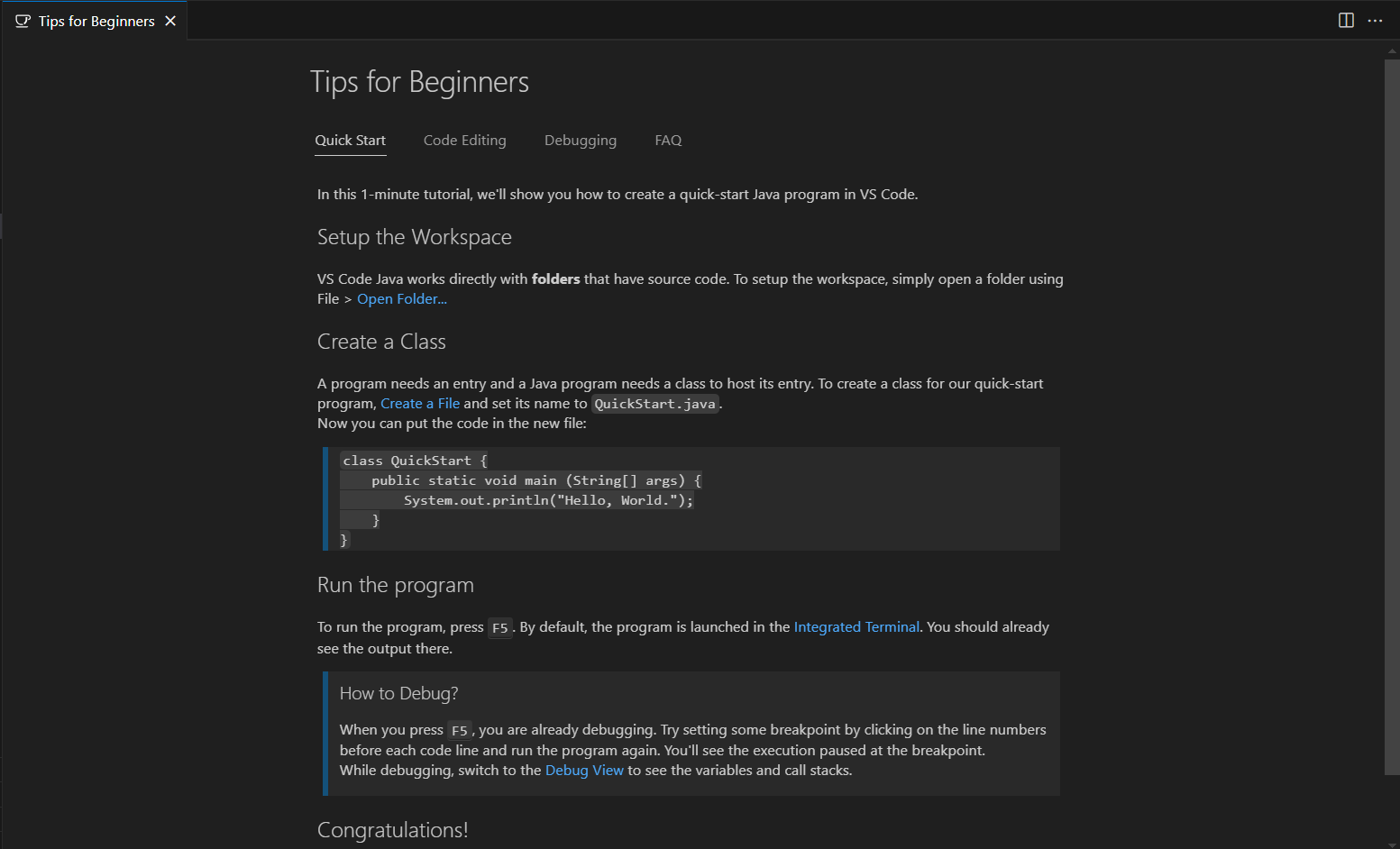Click the 'How to Debug?' heading
Screen dimensions: 1400x849
click(x=398, y=693)
